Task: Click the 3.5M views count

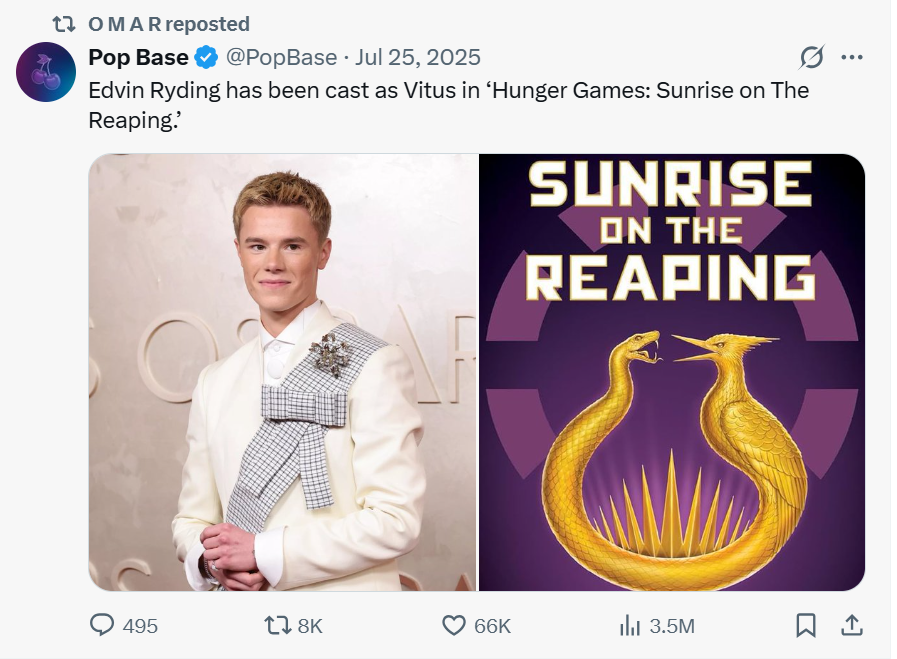Action: (671, 626)
